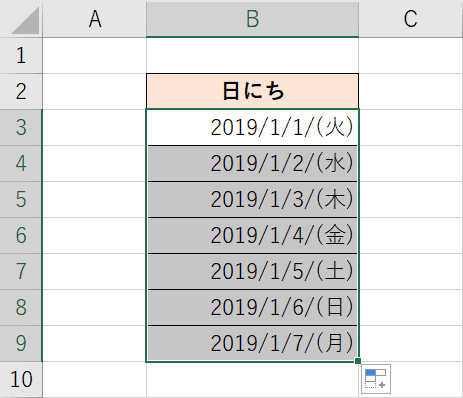Image resolution: width=463 pixels, height=398 pixels.
Task: Open the Auto Fill Options icon
Action: point(376,379)
